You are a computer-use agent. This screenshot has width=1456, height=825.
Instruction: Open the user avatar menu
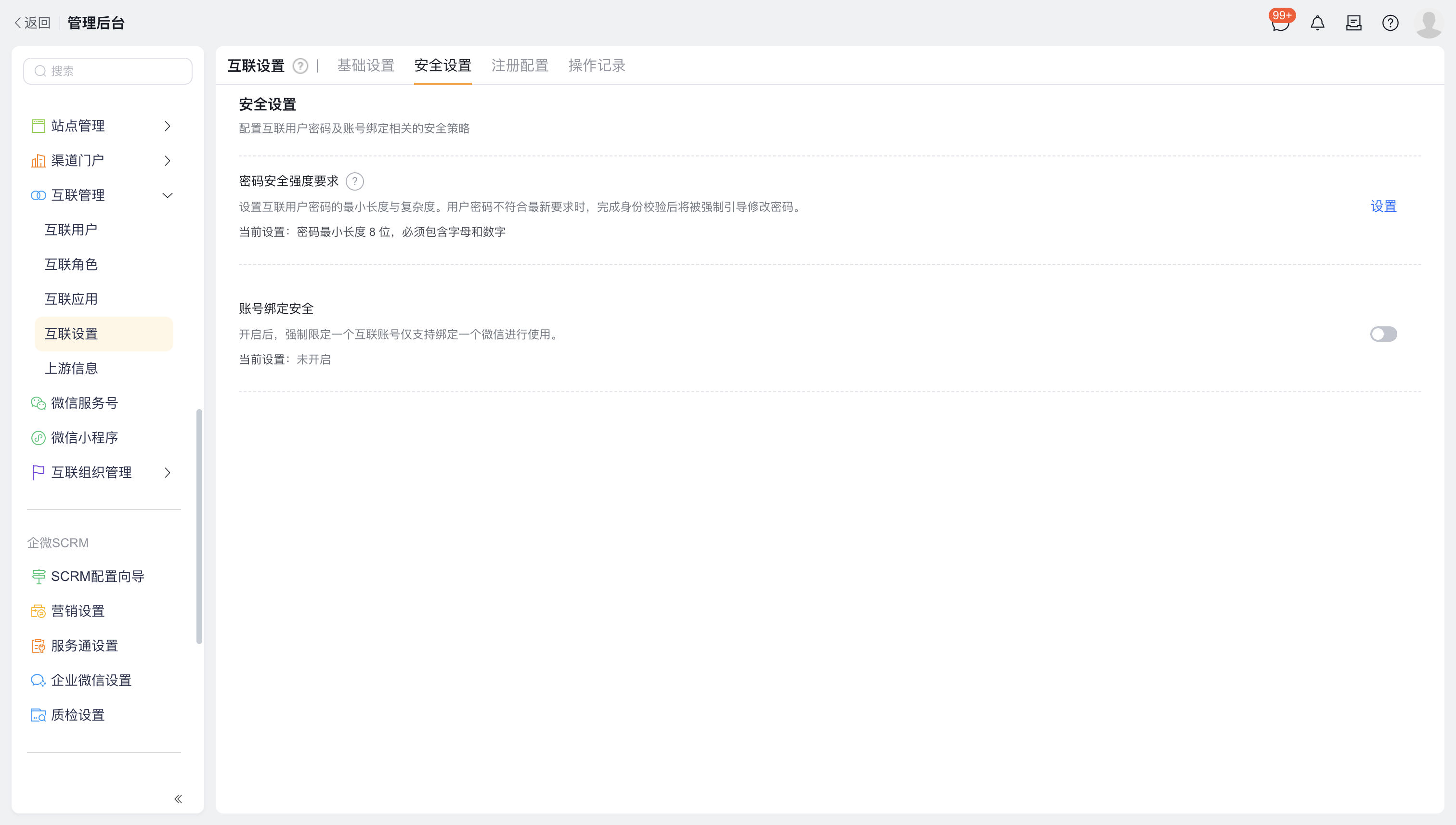[x=1429, y=23]
